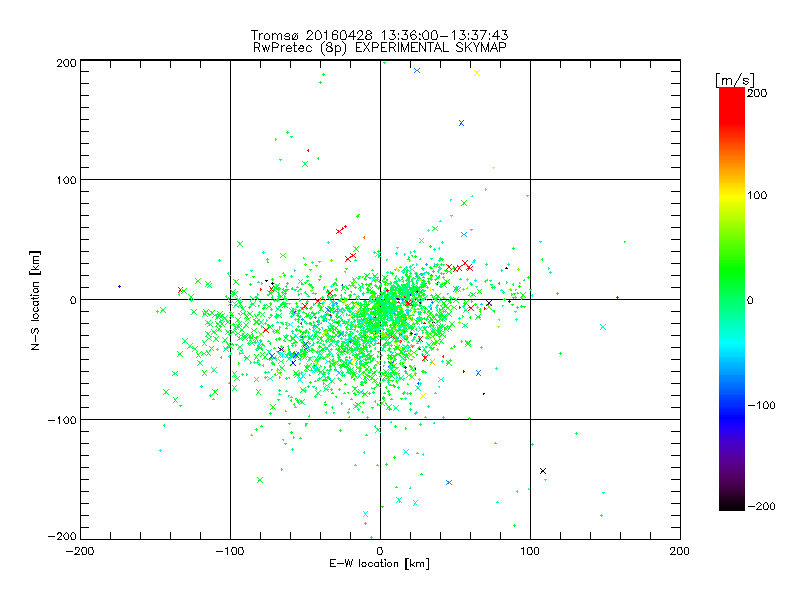Screen dimensions: 800x600
Task: Click the subtitle "RwPretec (8p) EXPERIMENTAL SKYMAP"
Action: coord(380,47)
